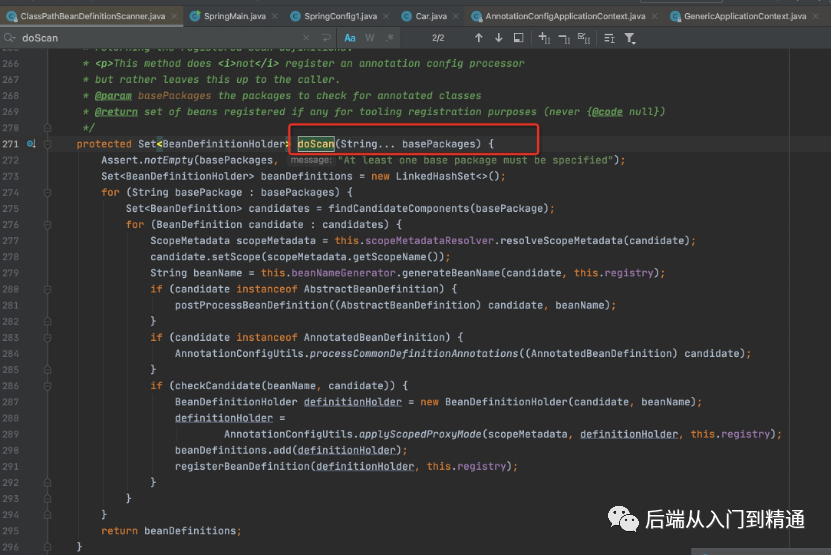This screenshot has width=832, height=556.
Task: Switch to SpringMain.java tab
Action: tap(235, 16)
